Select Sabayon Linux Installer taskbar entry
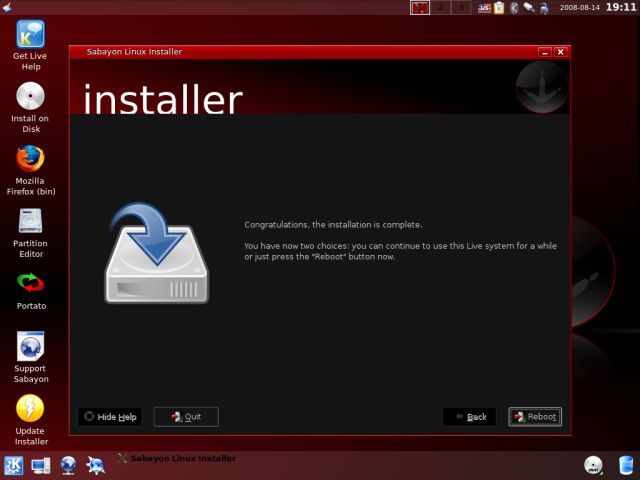 177,458
